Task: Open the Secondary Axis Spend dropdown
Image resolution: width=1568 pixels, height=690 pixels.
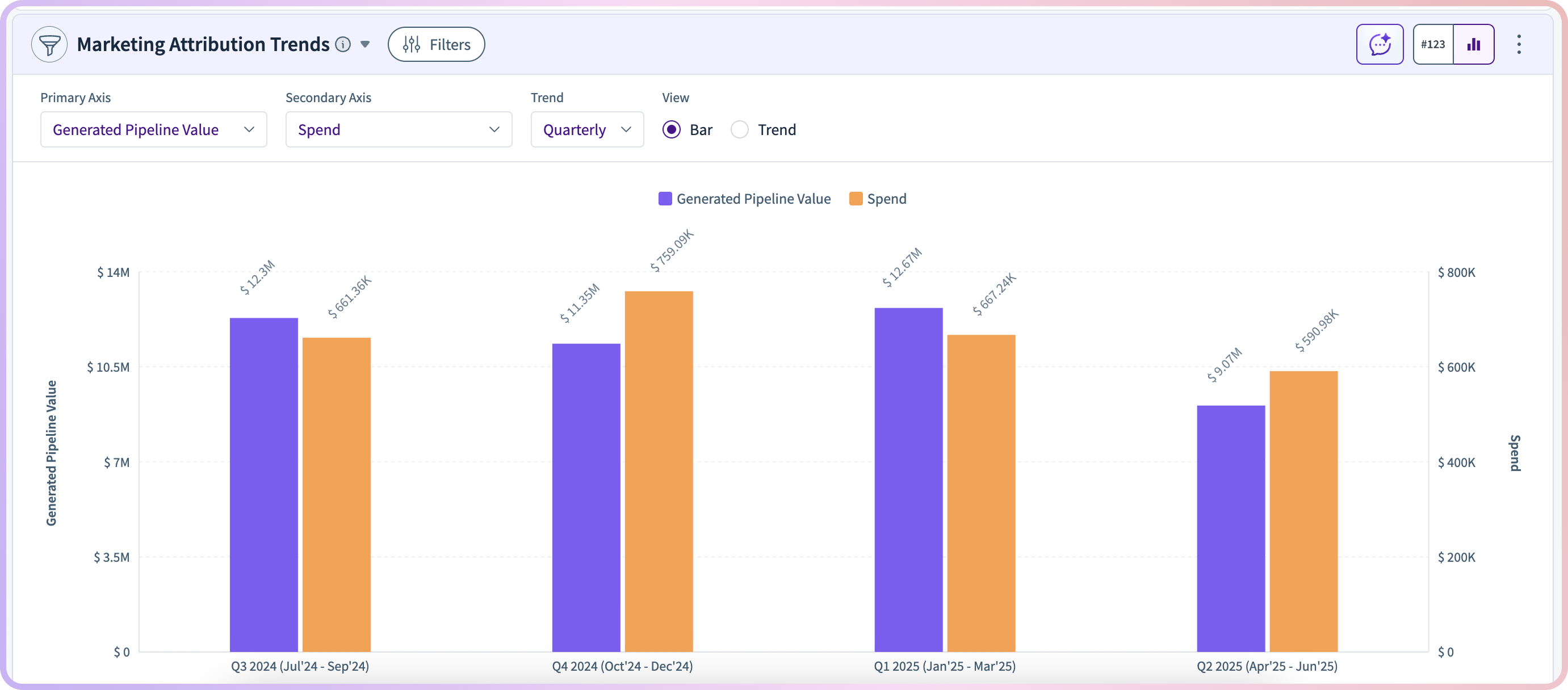Action: pos(399,129)
